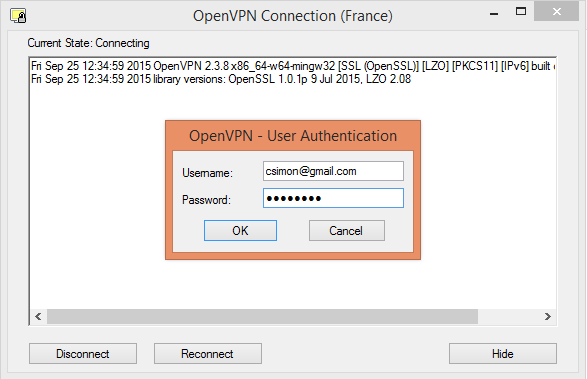Viewport: 587px width, 379px height.
Task: Click the Reconnect button
Action: [208, 354]
